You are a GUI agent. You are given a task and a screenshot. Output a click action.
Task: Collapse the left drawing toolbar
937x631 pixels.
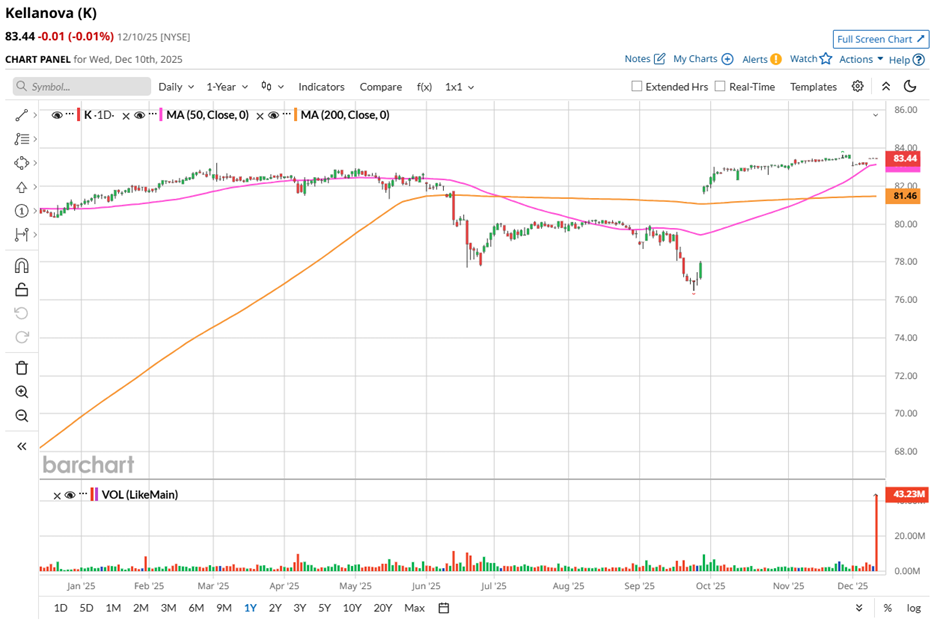(x=22, y=446)
